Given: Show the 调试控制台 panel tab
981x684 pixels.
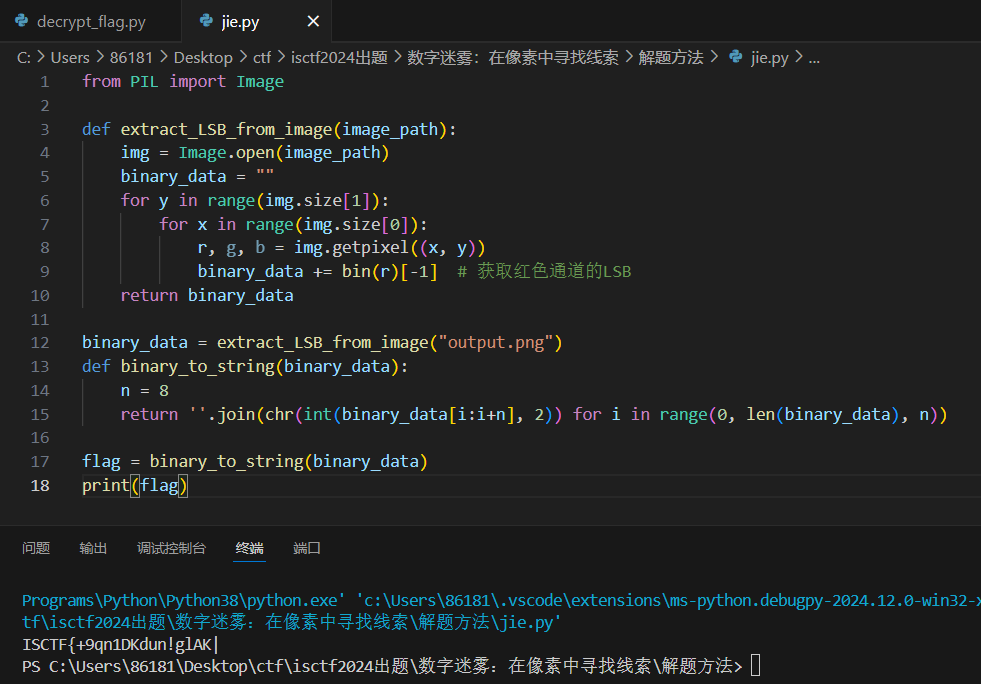Looking at the screenshot, I should [171, 548].
